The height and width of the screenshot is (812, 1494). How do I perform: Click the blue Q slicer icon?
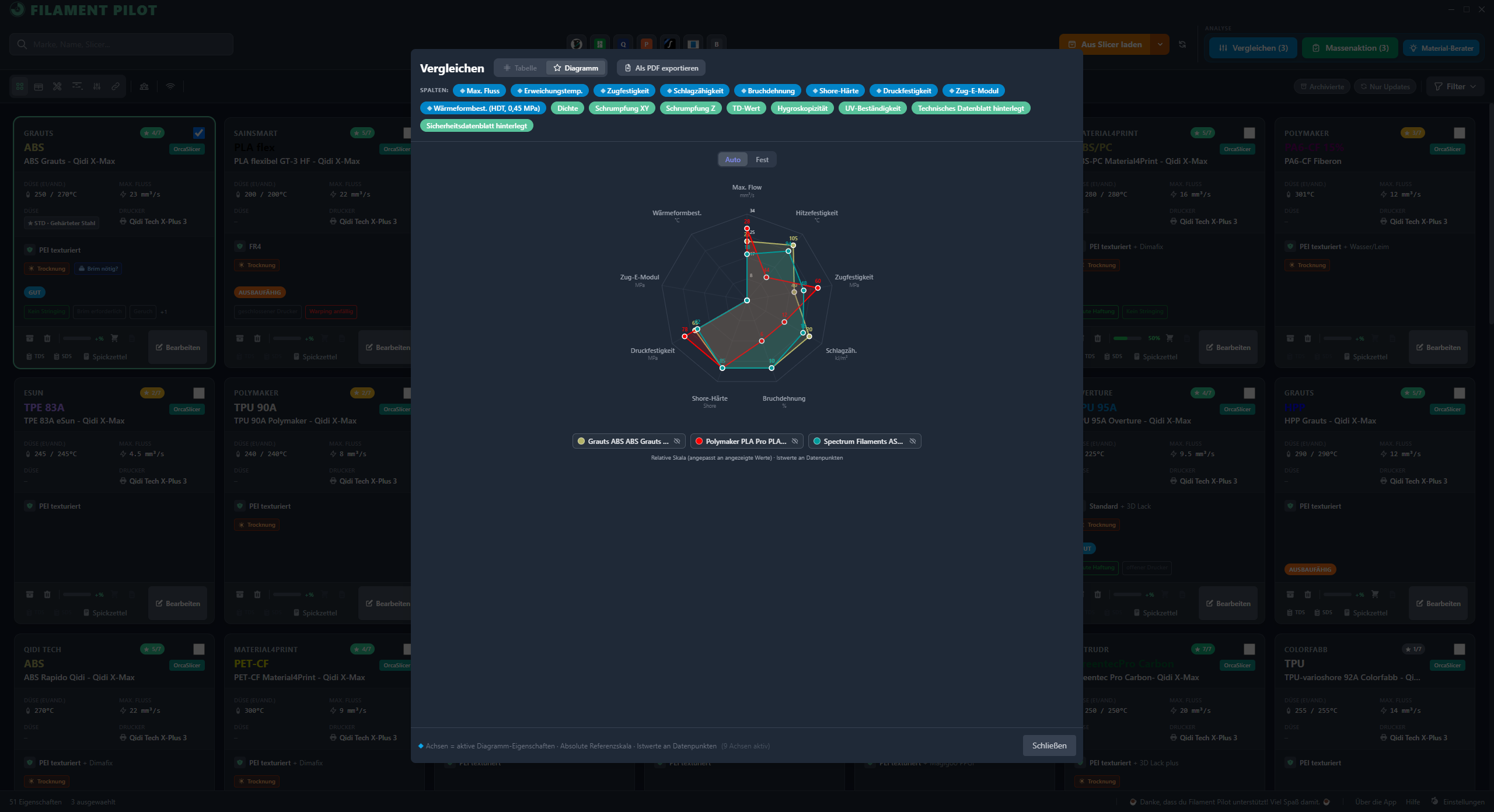point(623,44)
